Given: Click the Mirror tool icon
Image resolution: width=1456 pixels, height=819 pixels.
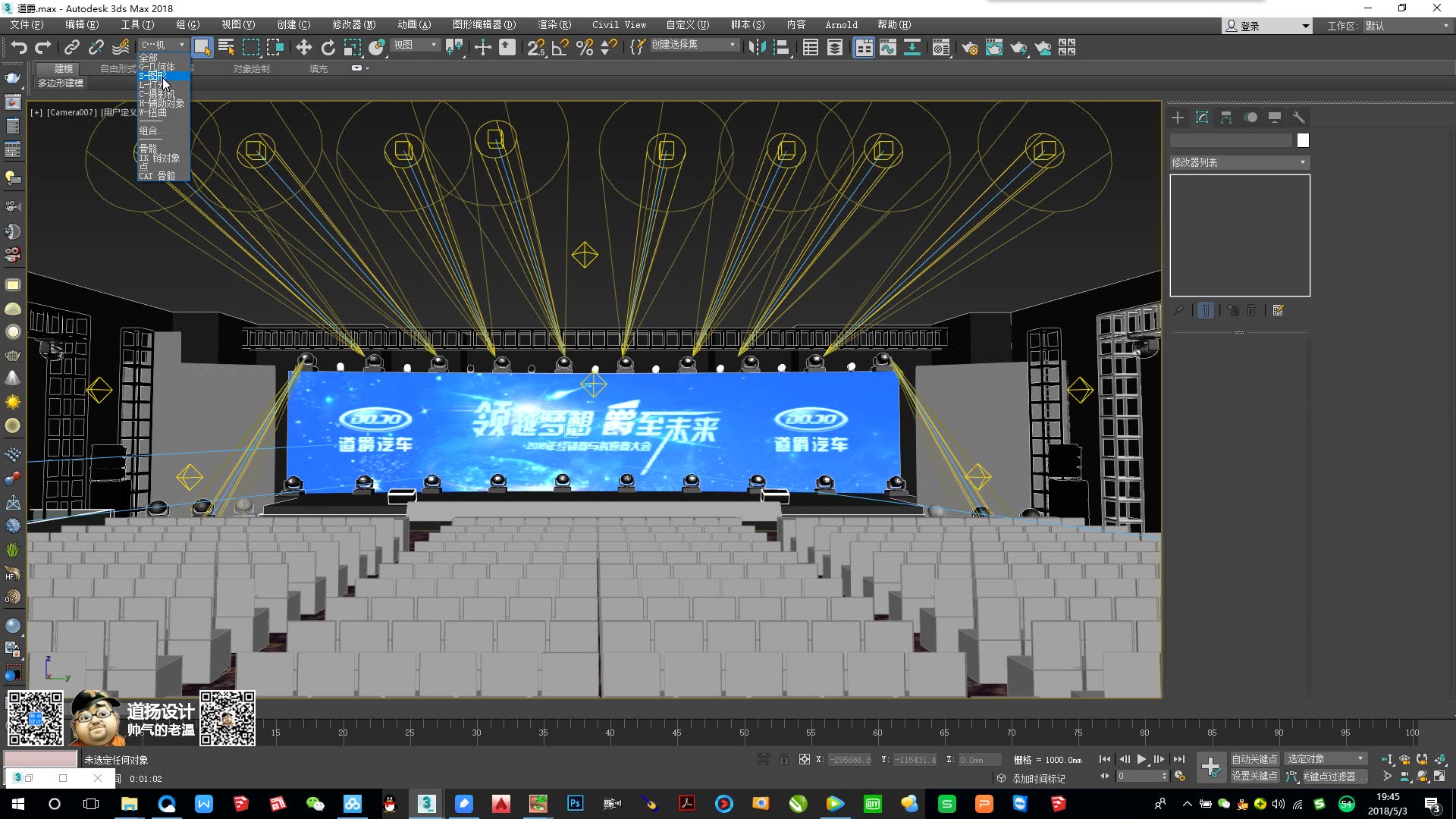Looking at the screenshot, I should pyautogui.click(x=756, y=48).
